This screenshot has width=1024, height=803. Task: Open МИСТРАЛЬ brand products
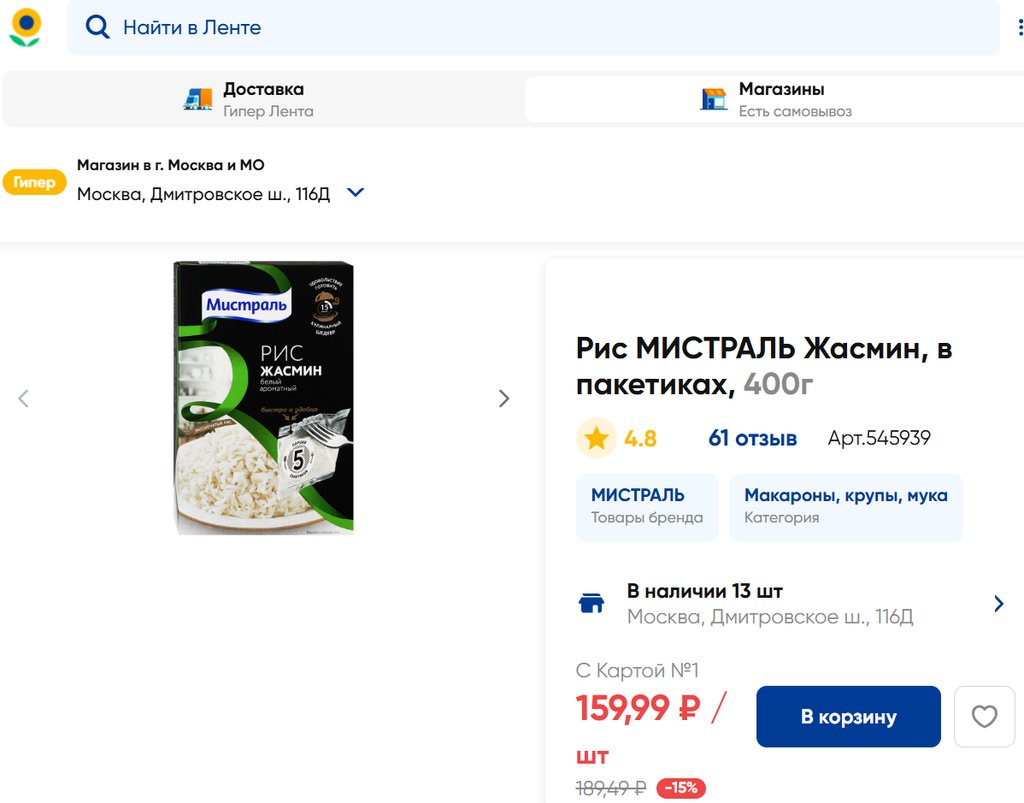pyautogui.click(x=647, y=507)
